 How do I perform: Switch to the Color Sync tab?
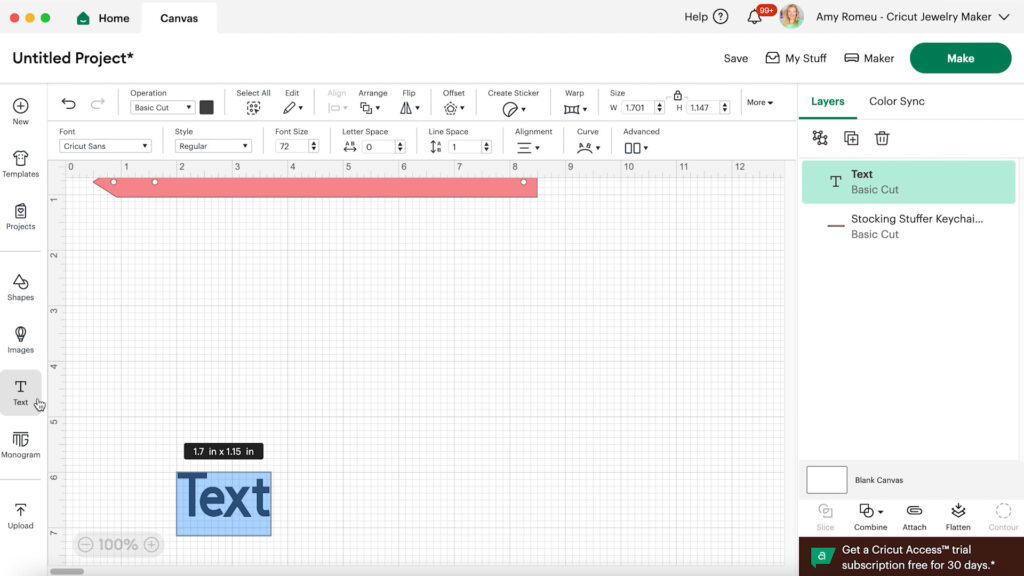pyautogui.click(x=897, y=101)
